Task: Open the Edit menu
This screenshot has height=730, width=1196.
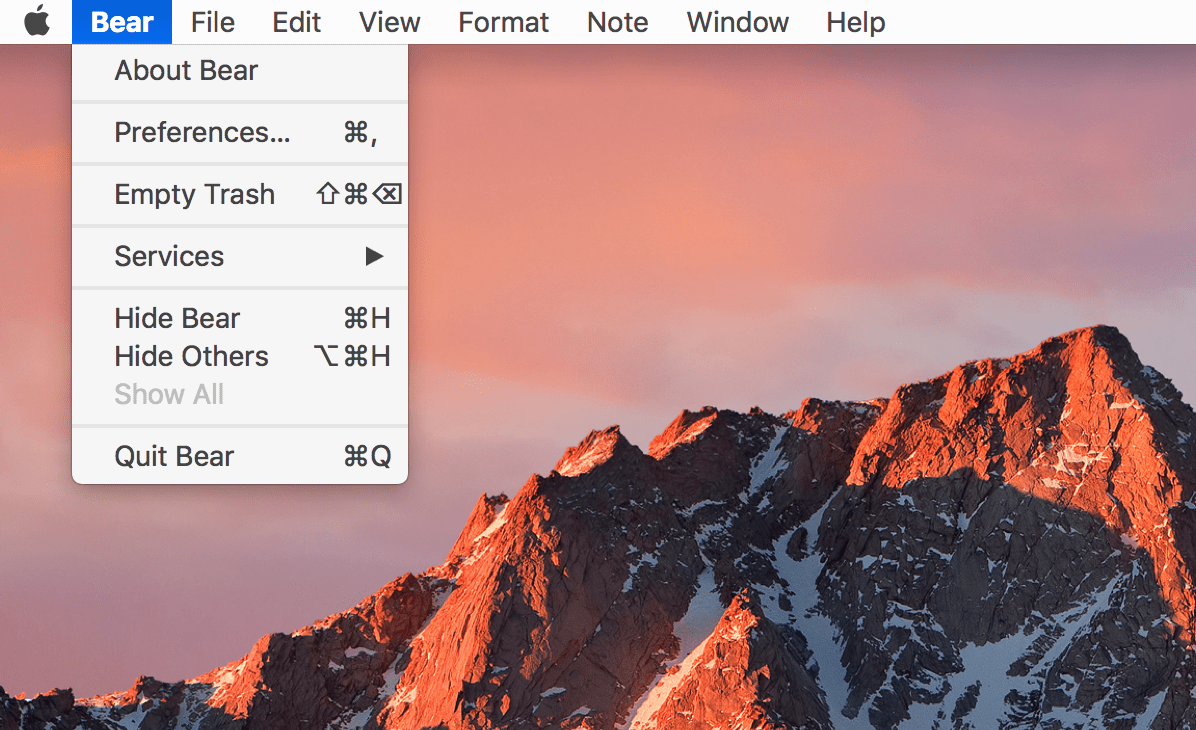Action: [297, 22]
